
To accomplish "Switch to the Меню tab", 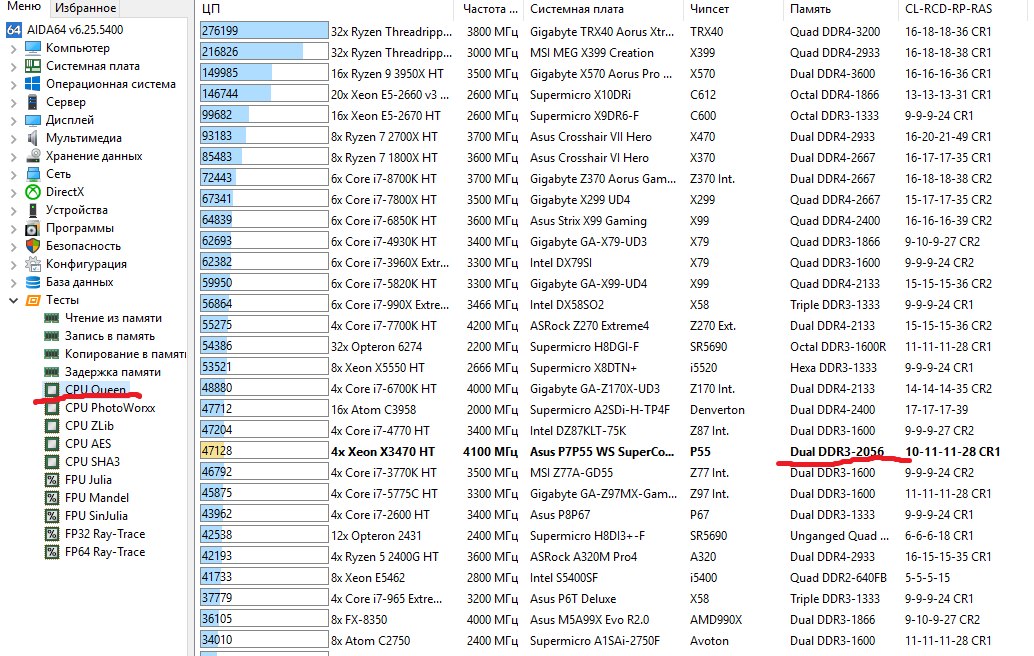I will 23,8.
